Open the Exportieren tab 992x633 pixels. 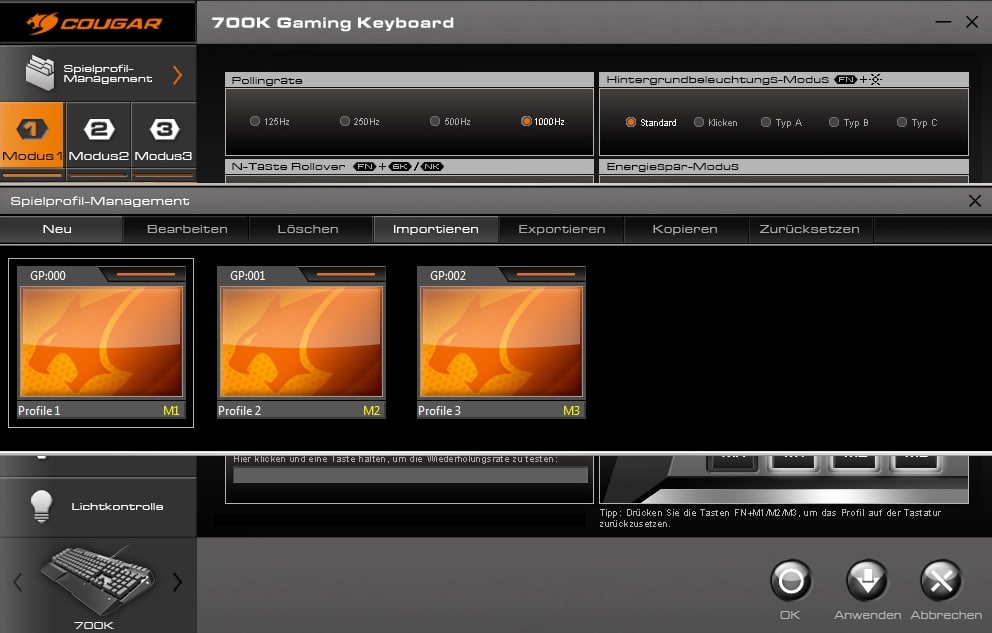click(x=561, y=229)
